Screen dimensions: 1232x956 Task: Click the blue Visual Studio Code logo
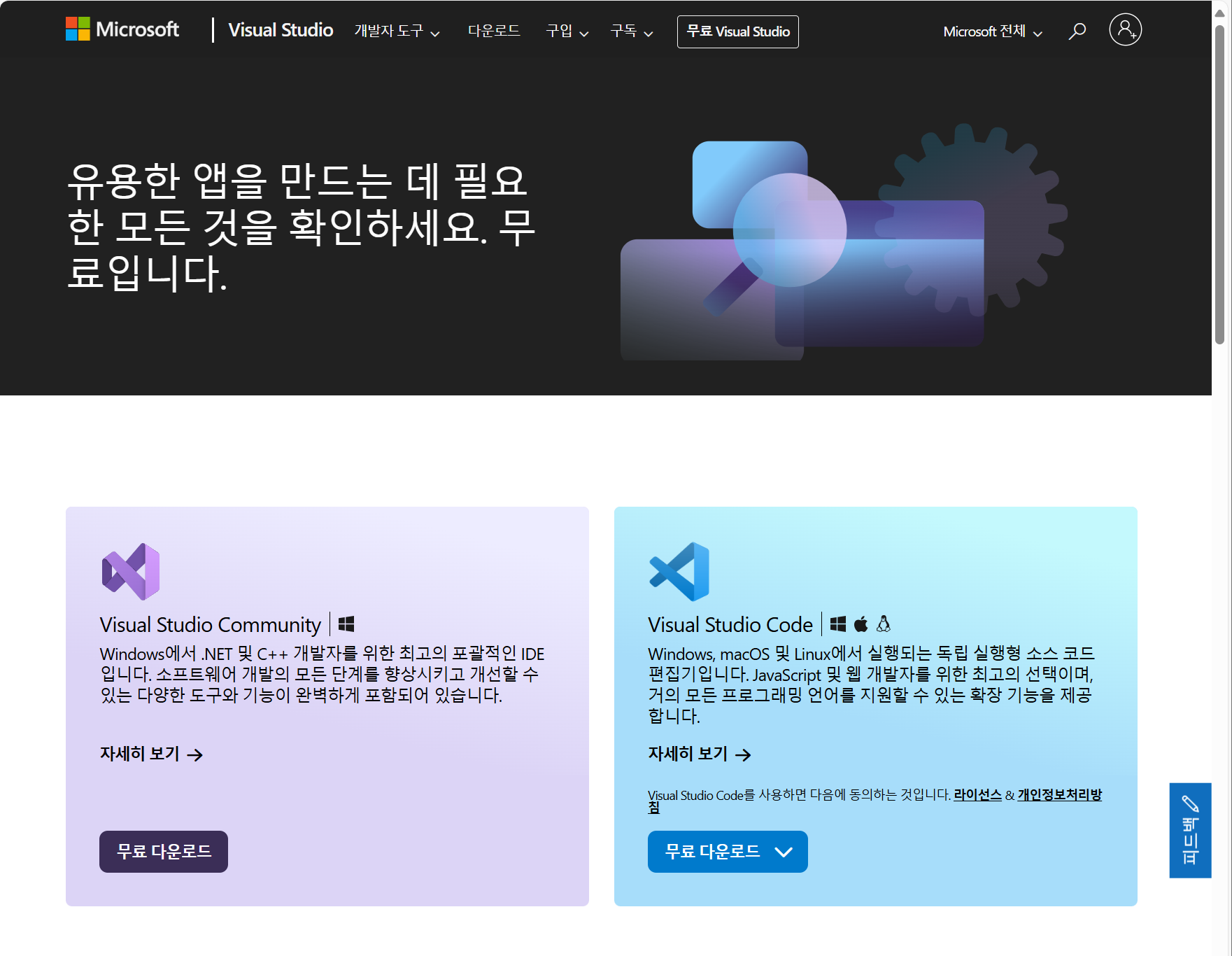click(679, 571)
